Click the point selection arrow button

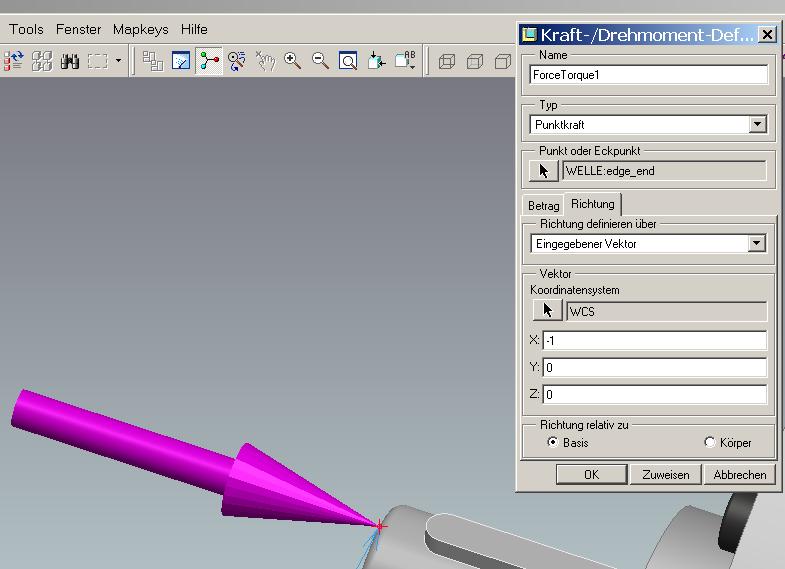544,171
